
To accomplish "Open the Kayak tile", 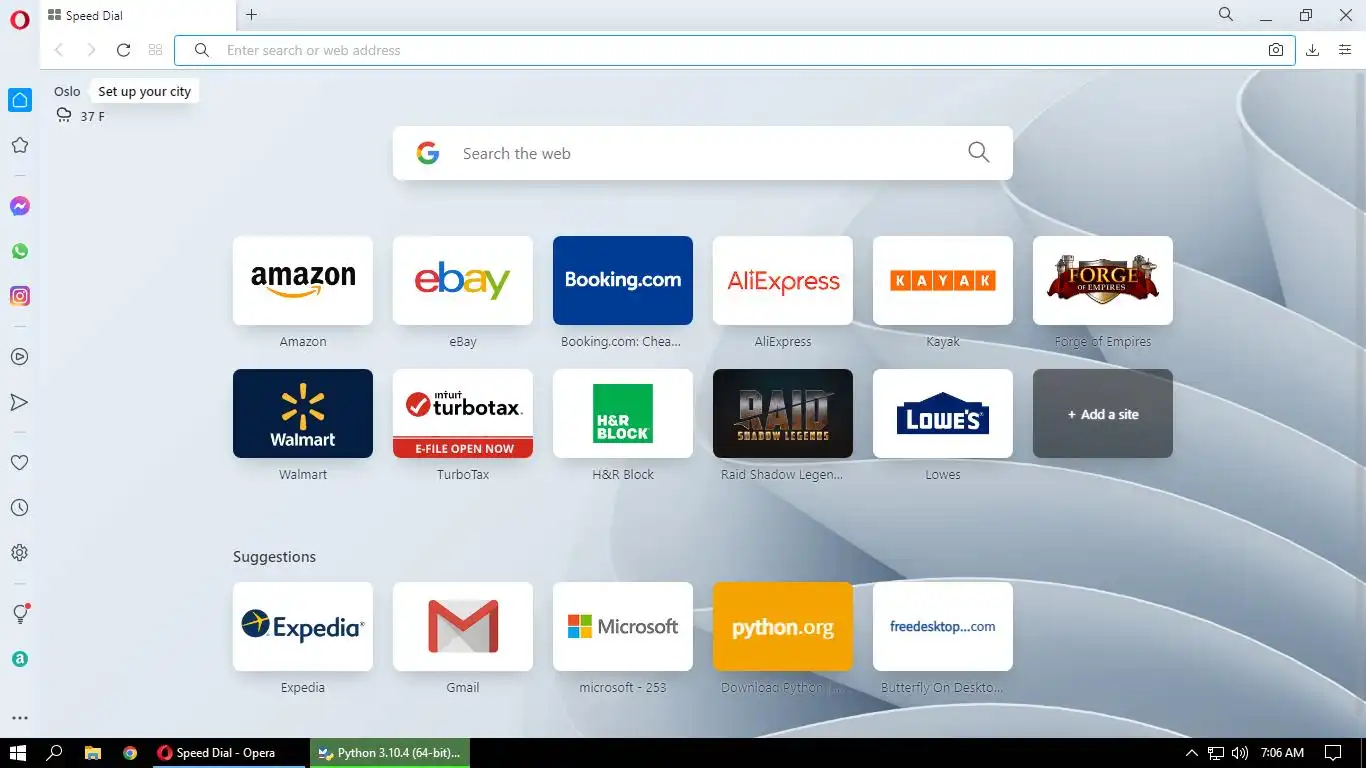I will tap(943, 280).
